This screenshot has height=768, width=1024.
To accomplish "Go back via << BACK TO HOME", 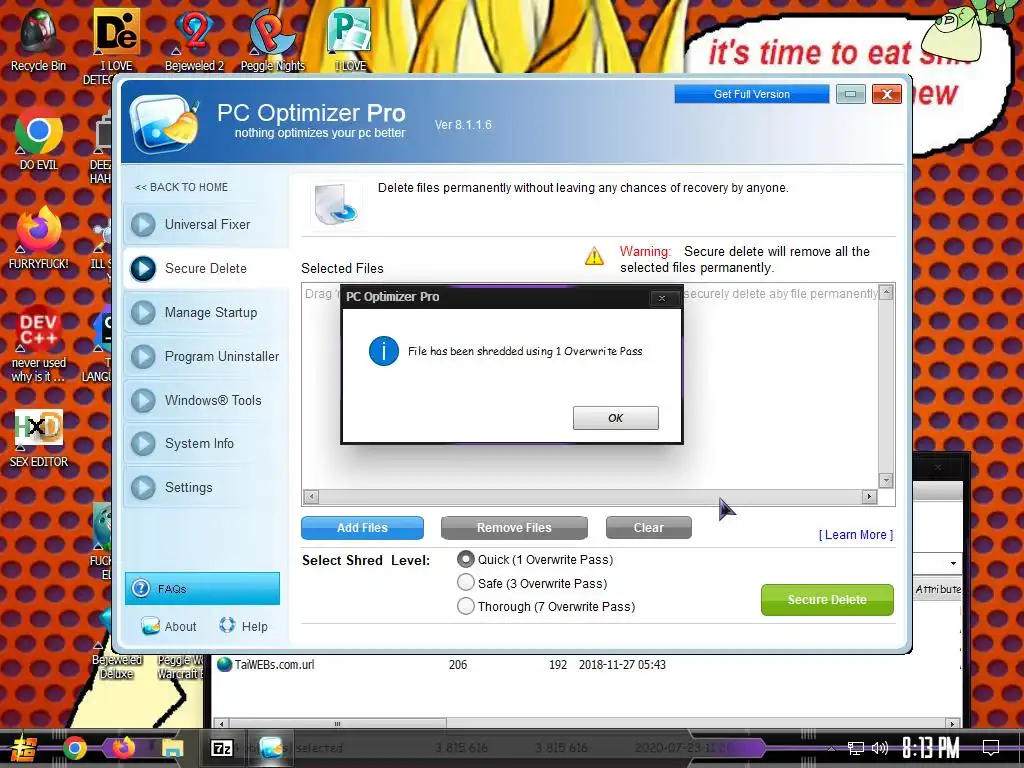I will pyautogui.click(x=182, y=187).
